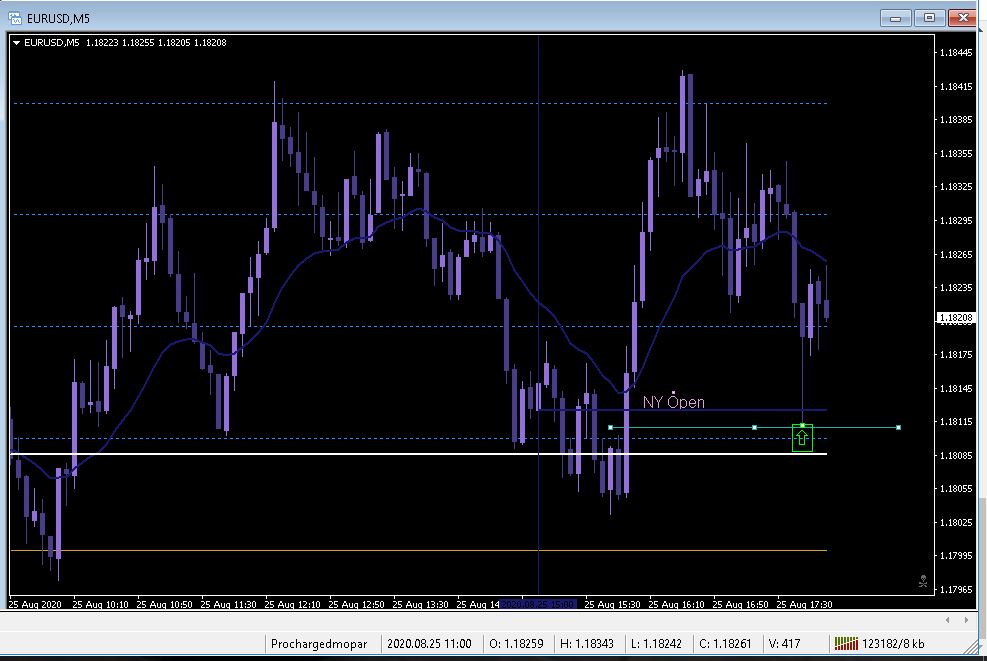Click the highlighted 2020.08.25 15:00 crosshair time
This screenshot has width=987, height=661.
point(538,604)
